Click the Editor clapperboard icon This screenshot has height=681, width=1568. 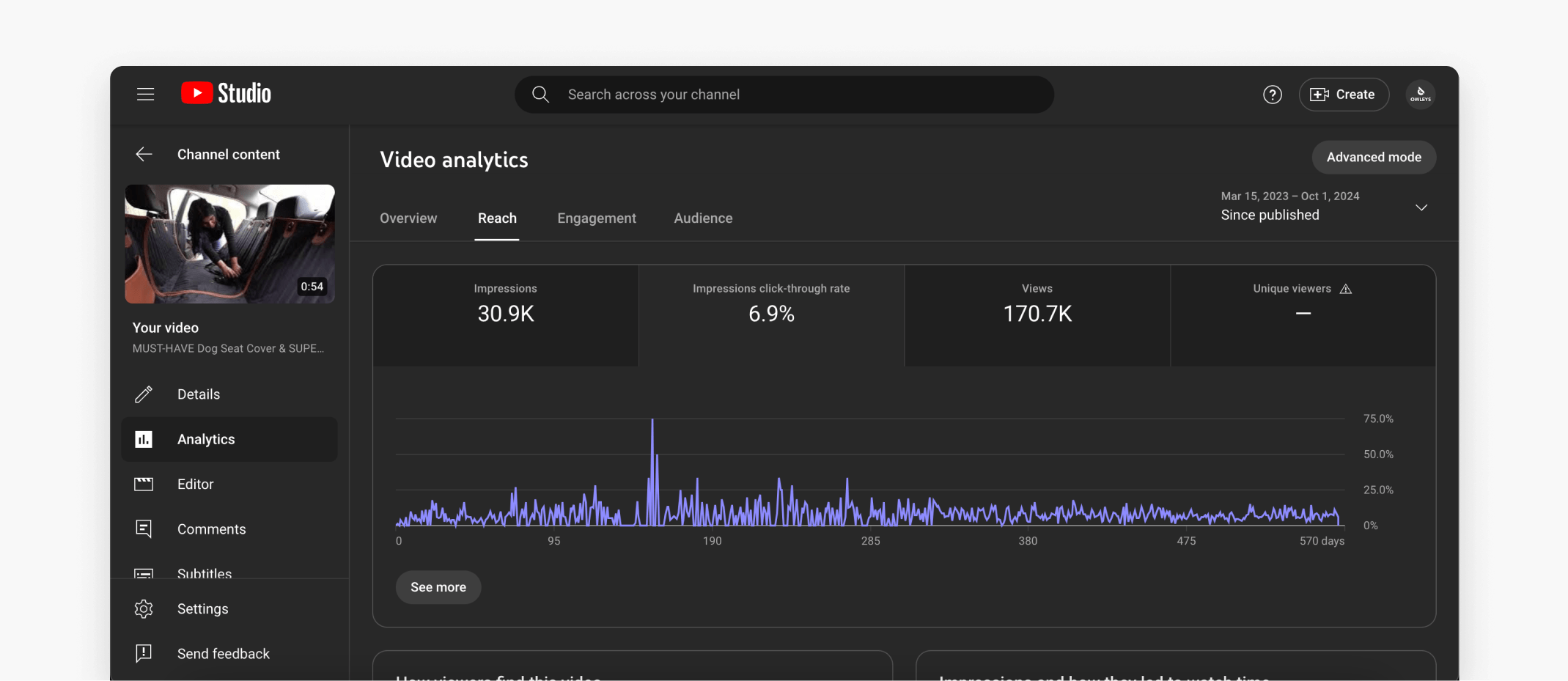[x=144, y=485]
